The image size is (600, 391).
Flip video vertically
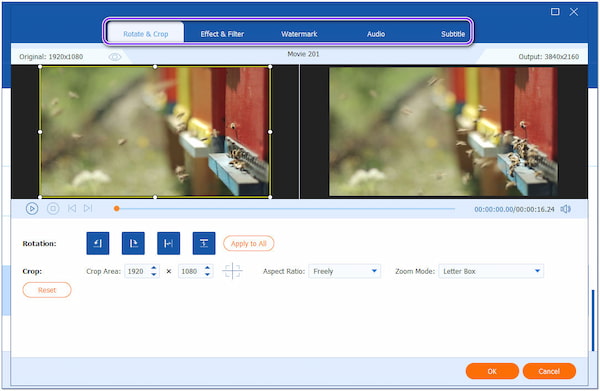(x=204, y=243)
